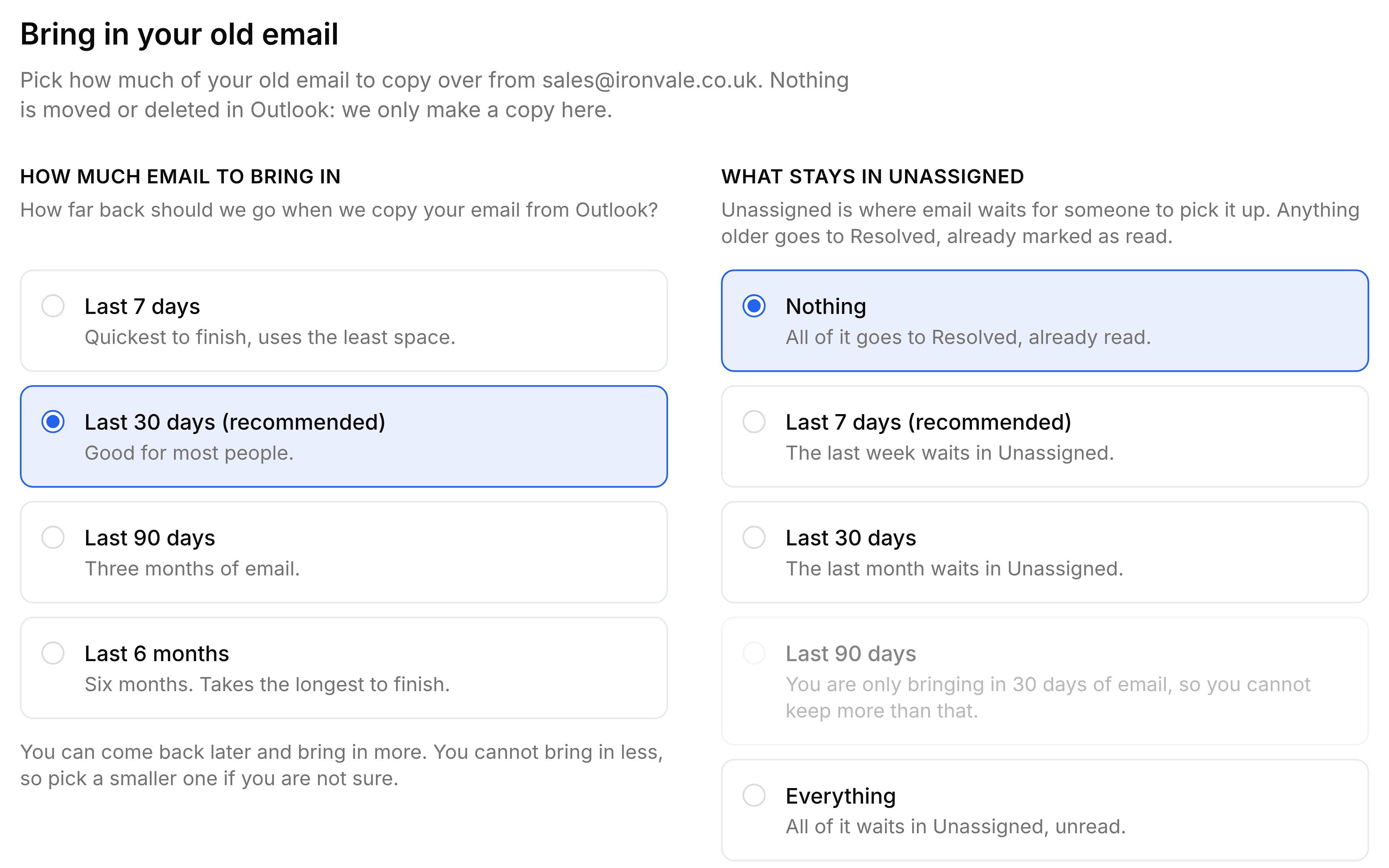The image size is (1389, 868).
Task: Select Everything to keep all email in Unassigned
Action: [x=1045, y=810]
